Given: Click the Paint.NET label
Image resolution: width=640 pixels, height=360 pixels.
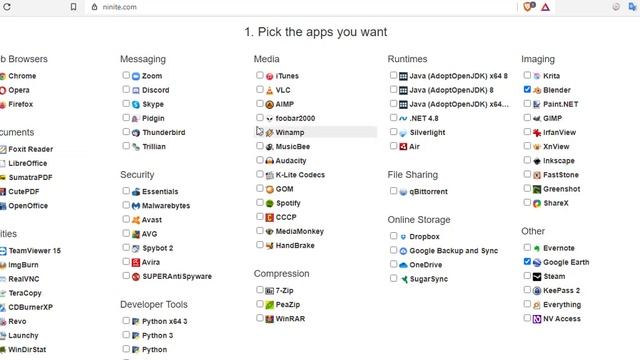Looking at the screenshot, I should pyautogui.click(x=560, y=104).
